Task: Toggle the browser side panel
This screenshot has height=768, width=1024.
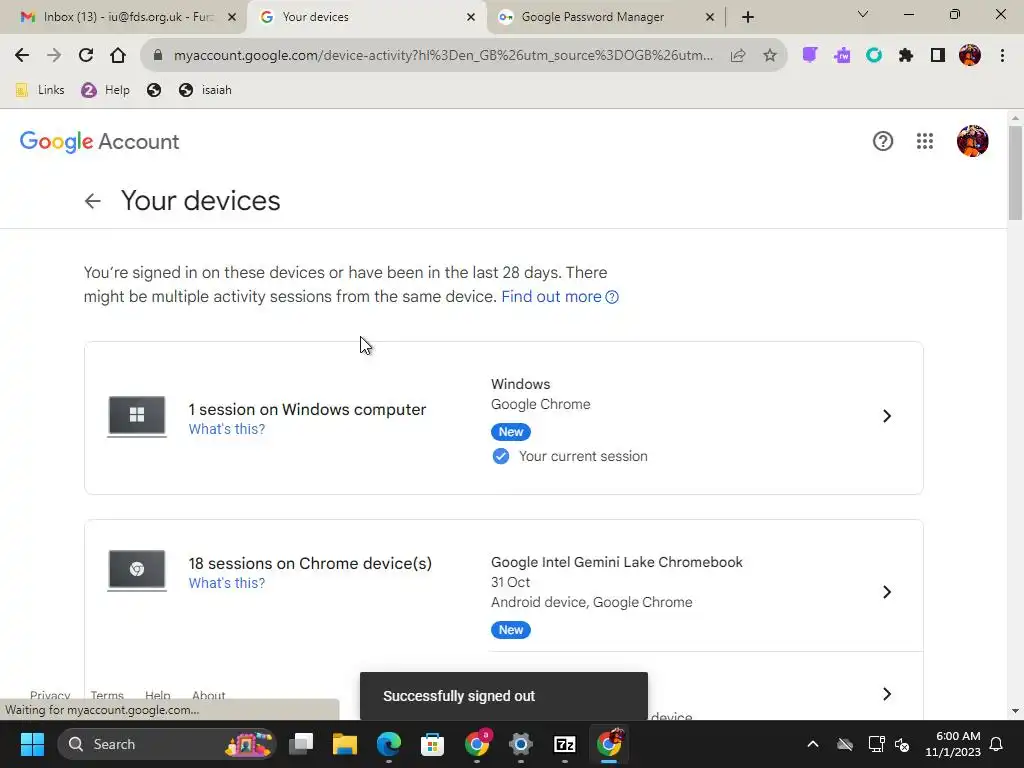Action: point(938,56)
